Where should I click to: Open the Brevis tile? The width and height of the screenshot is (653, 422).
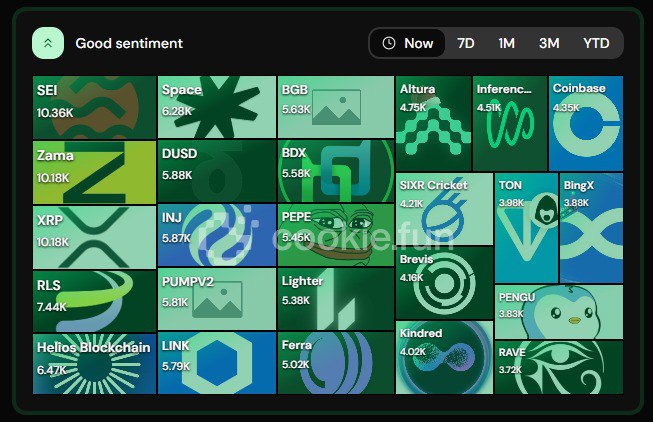[444, 283]
